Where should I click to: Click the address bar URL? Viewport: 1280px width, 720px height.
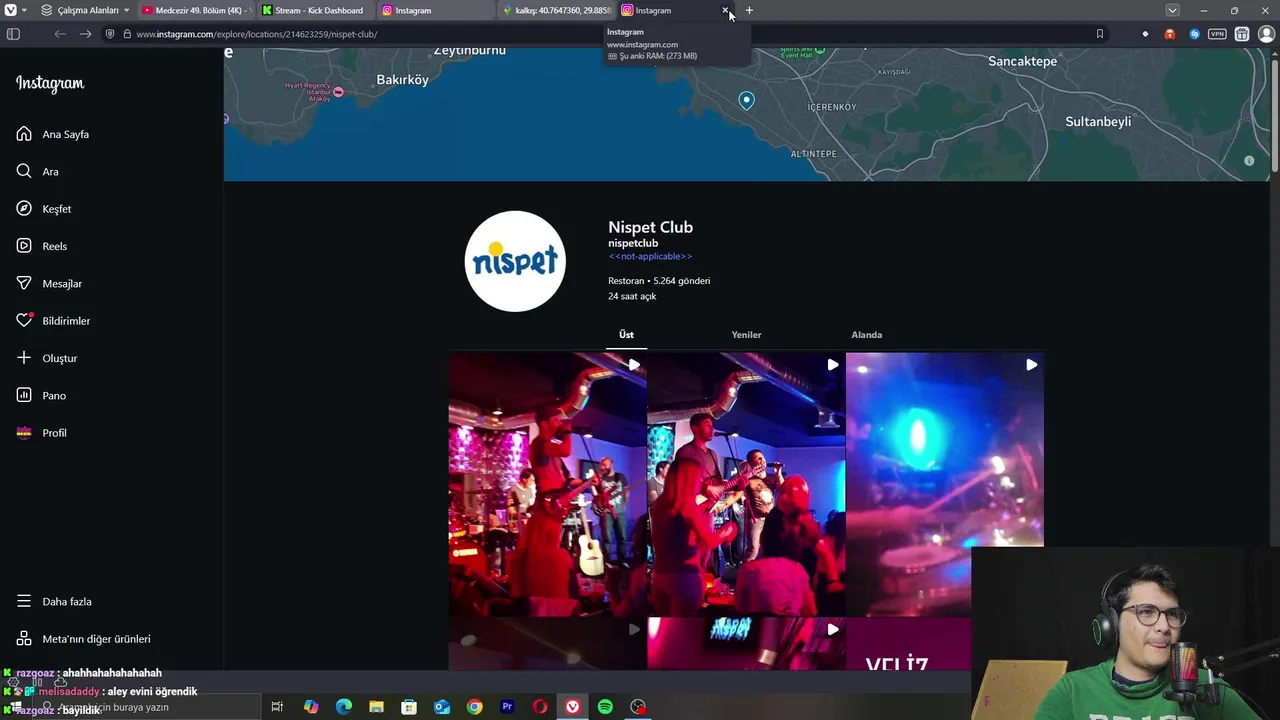pos(257,34)
